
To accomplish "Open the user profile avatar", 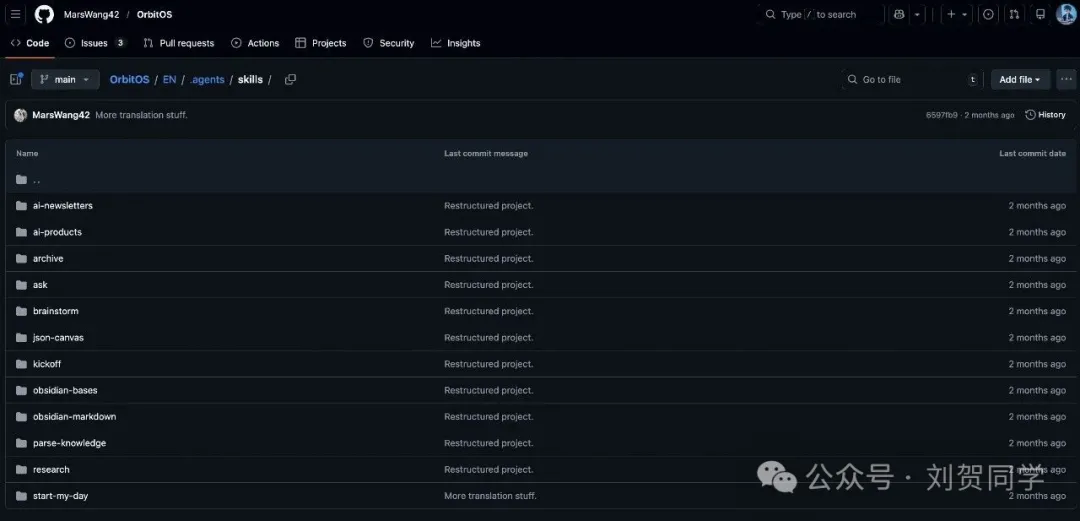I will pos(1066,15).
